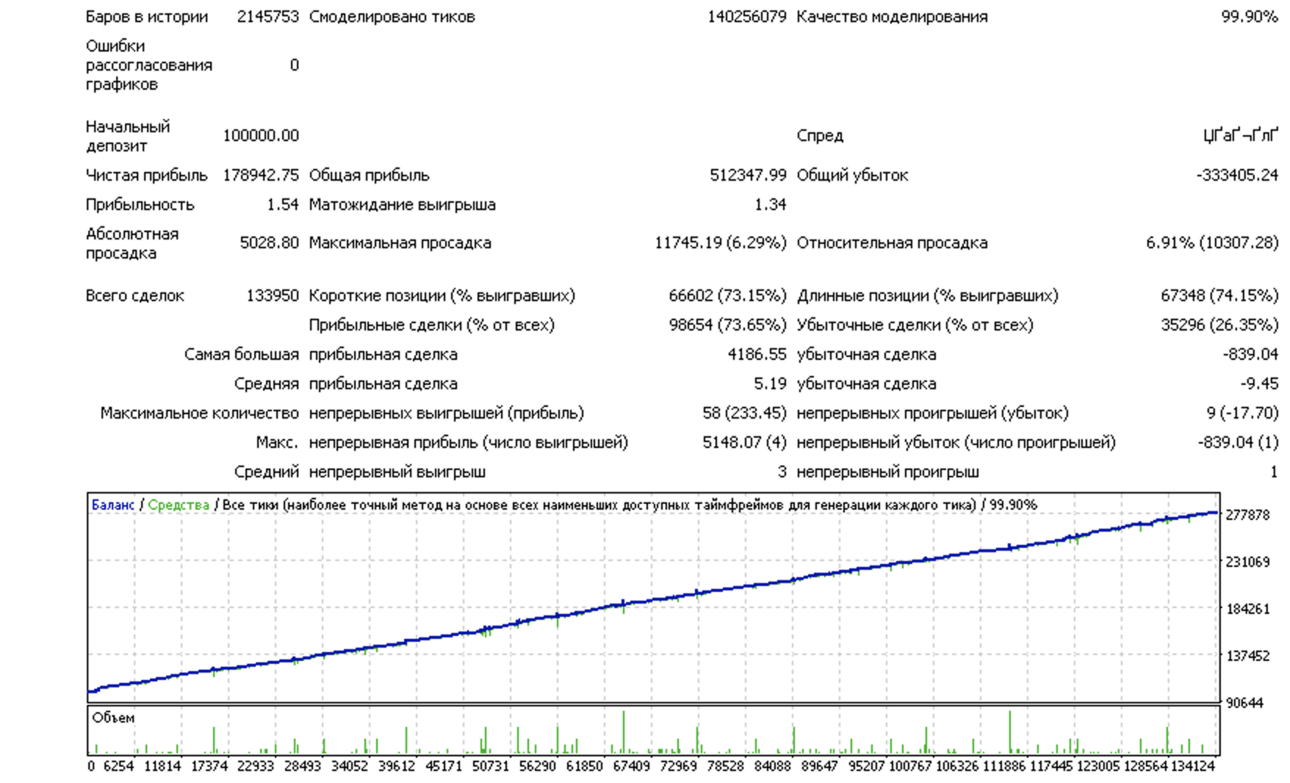The height and width of the screenshot is (783, 1290).
Task: Click the gross profit value 512347.99
Action: pyautogui.click(x=749, y=175)
